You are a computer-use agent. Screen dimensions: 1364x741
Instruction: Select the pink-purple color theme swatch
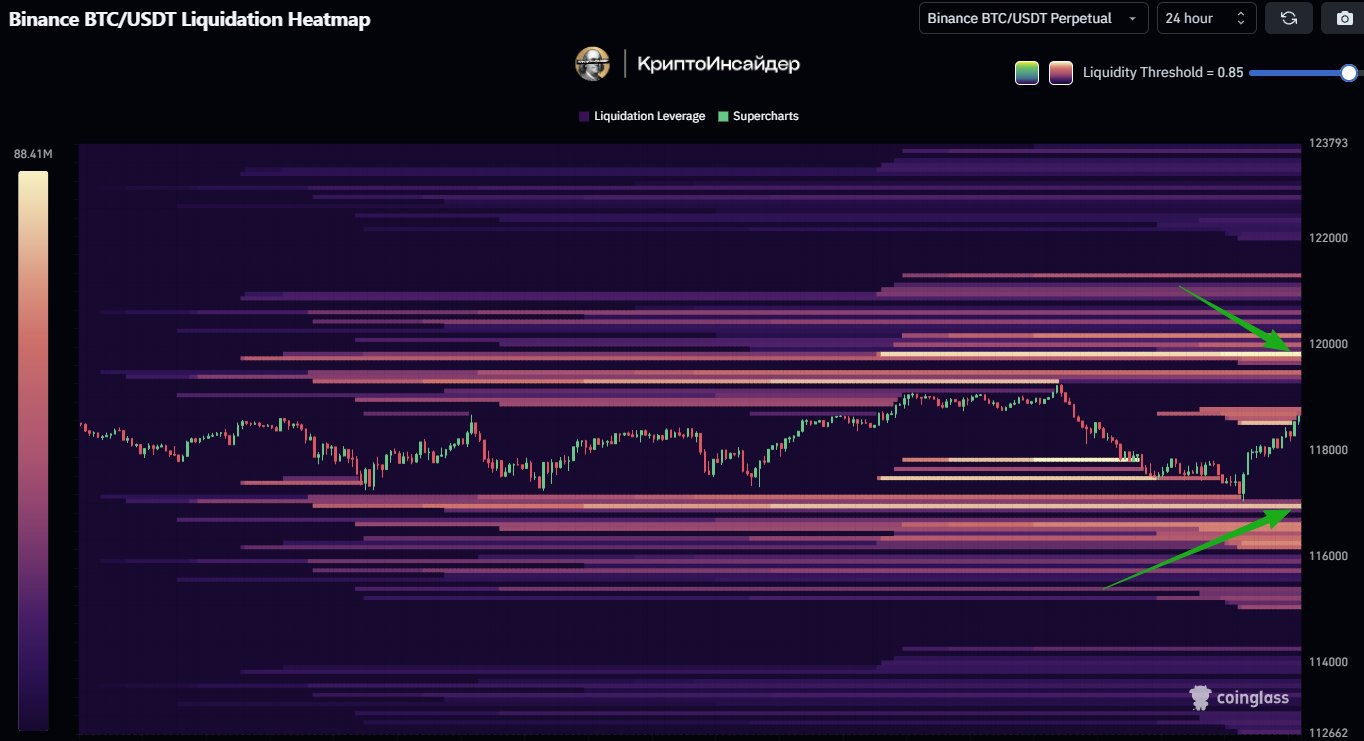[x=1061, y=73]
